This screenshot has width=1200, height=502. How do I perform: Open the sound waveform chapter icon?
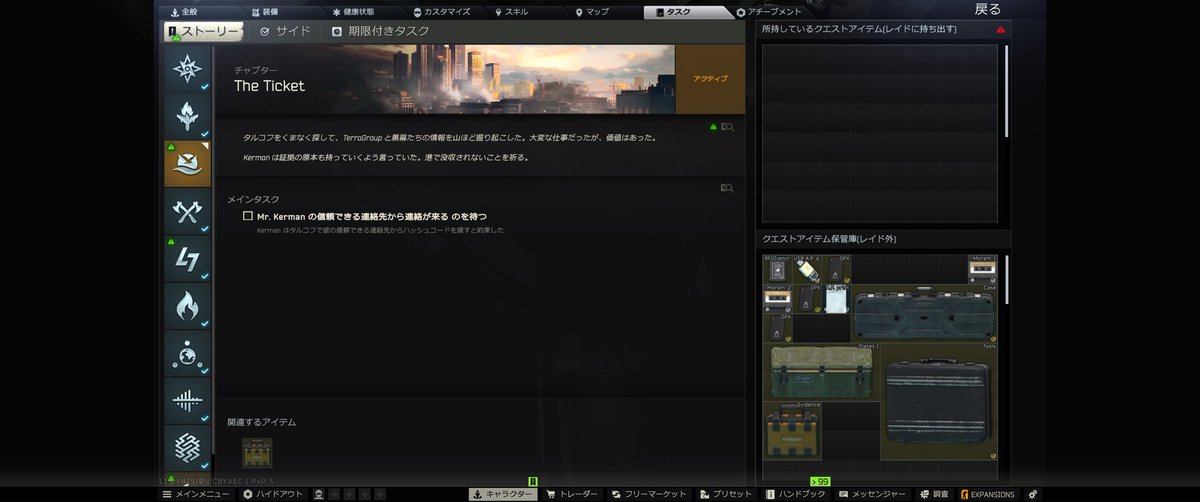(x=188, y=401)
